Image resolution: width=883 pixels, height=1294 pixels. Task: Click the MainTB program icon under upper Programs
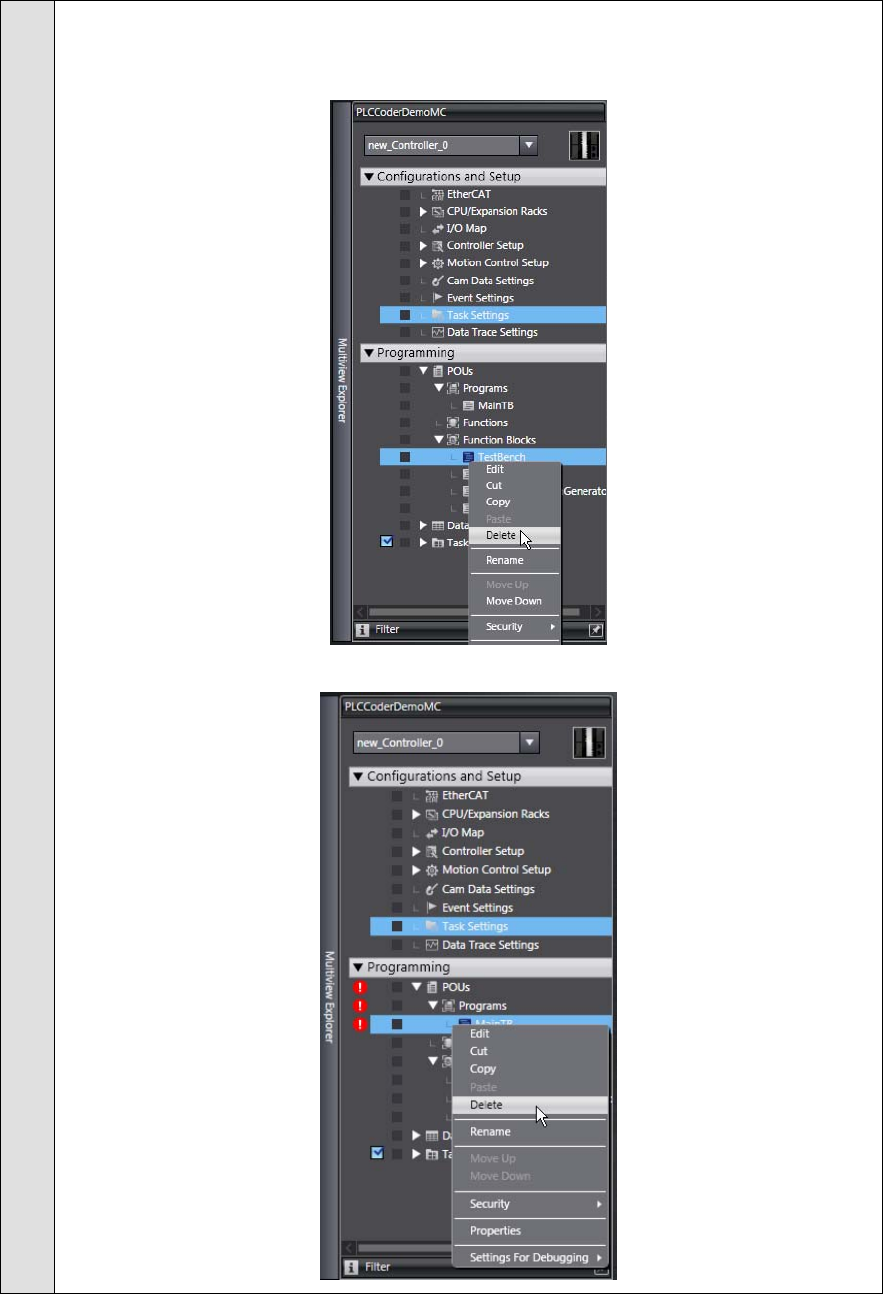coord(469,405)
